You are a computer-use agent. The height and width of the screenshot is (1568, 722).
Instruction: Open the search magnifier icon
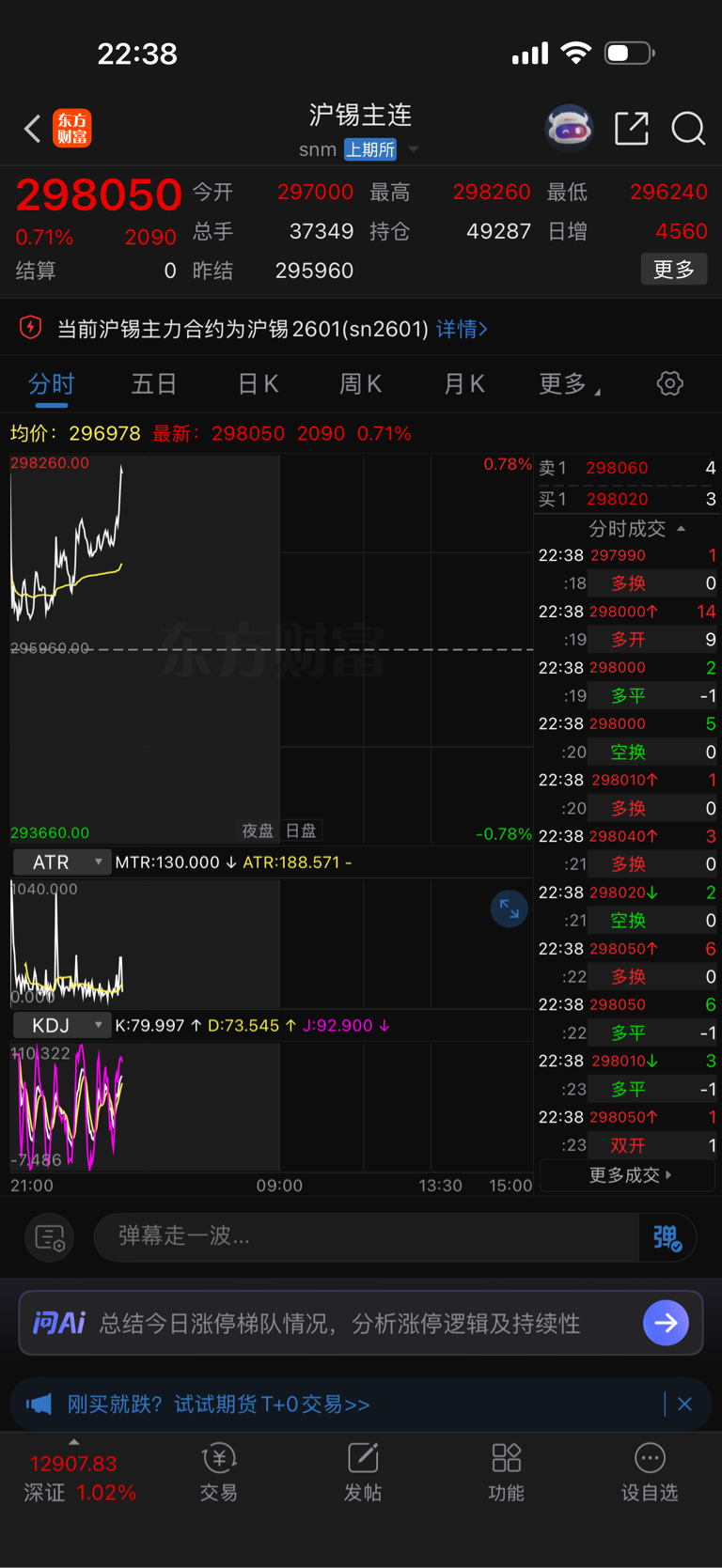[x=688, y=128]
